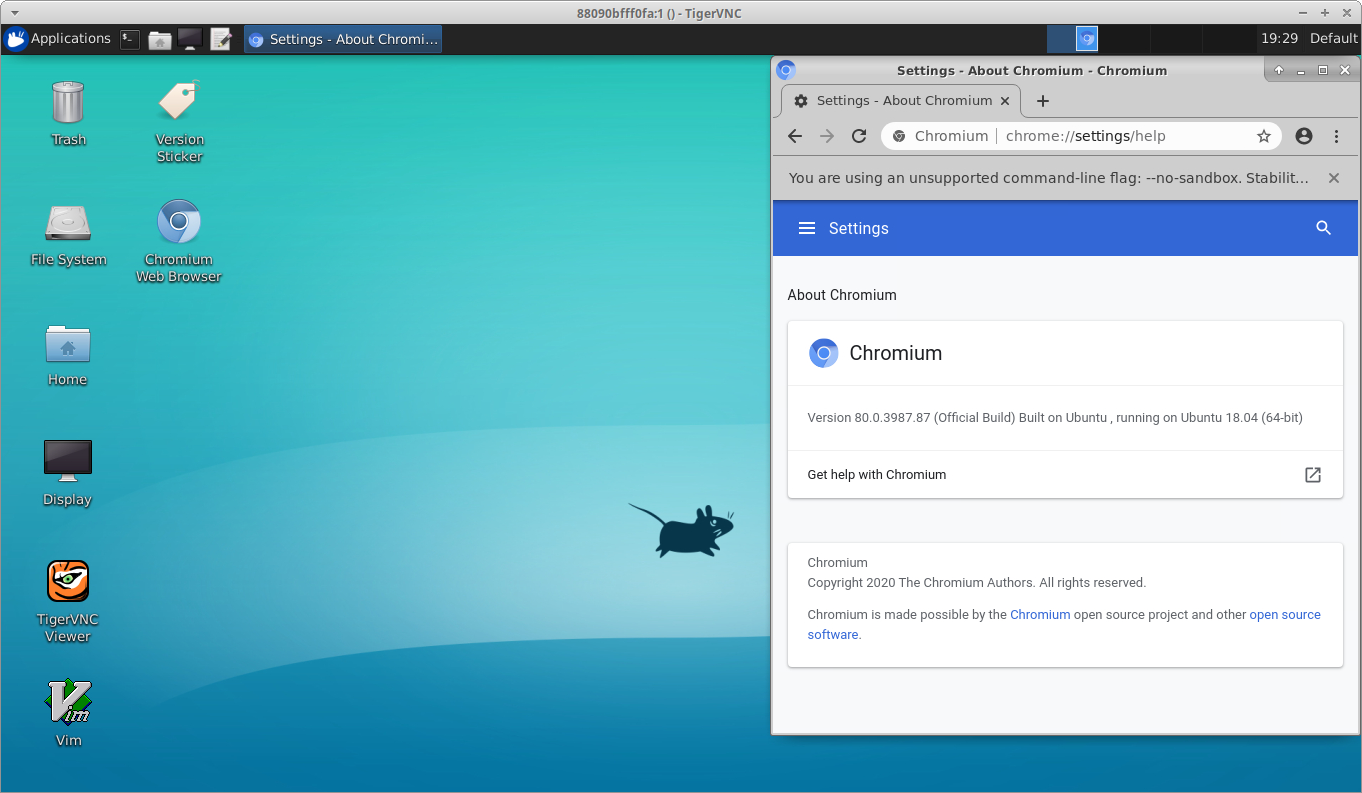Click the forward navigation arrow
1362x793 pixels.
click(827, 136)
